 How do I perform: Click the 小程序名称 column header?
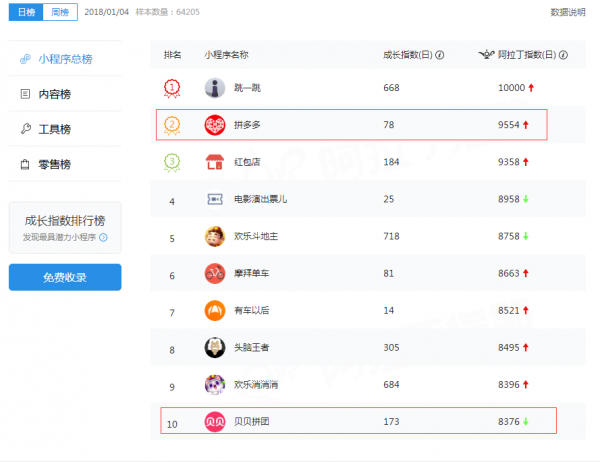(x=227, y=55)
